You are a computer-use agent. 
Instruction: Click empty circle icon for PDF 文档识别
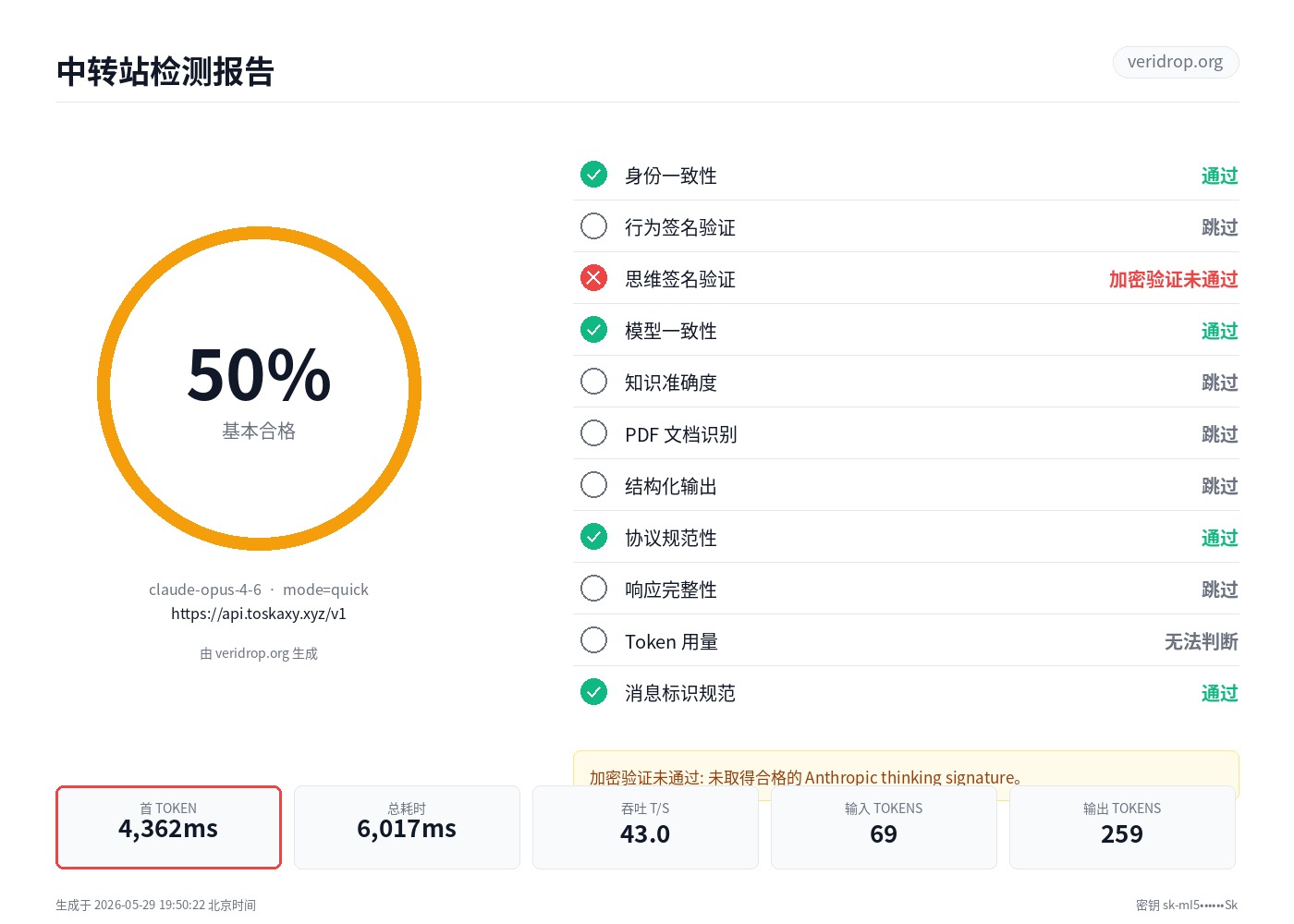pos(593,433)
